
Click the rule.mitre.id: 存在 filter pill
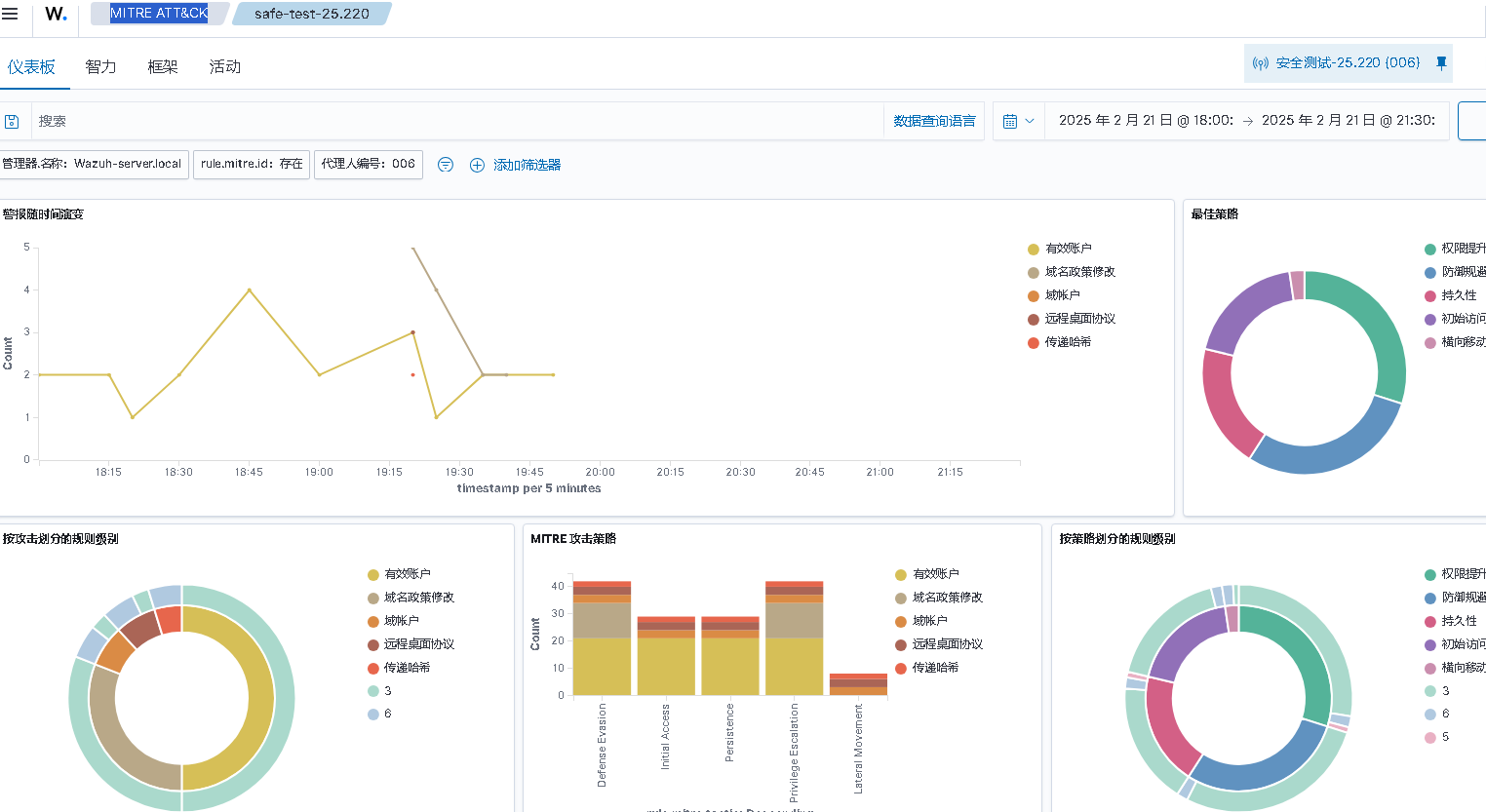252,164
